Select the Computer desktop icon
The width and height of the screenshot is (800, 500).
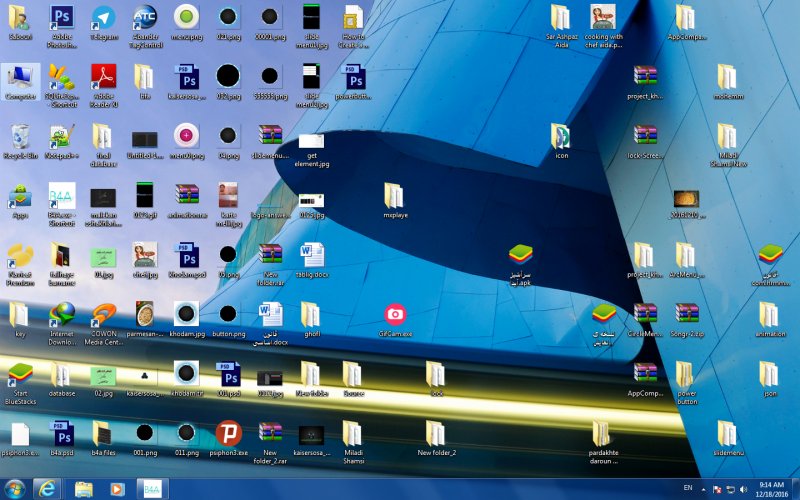[20, 76]
